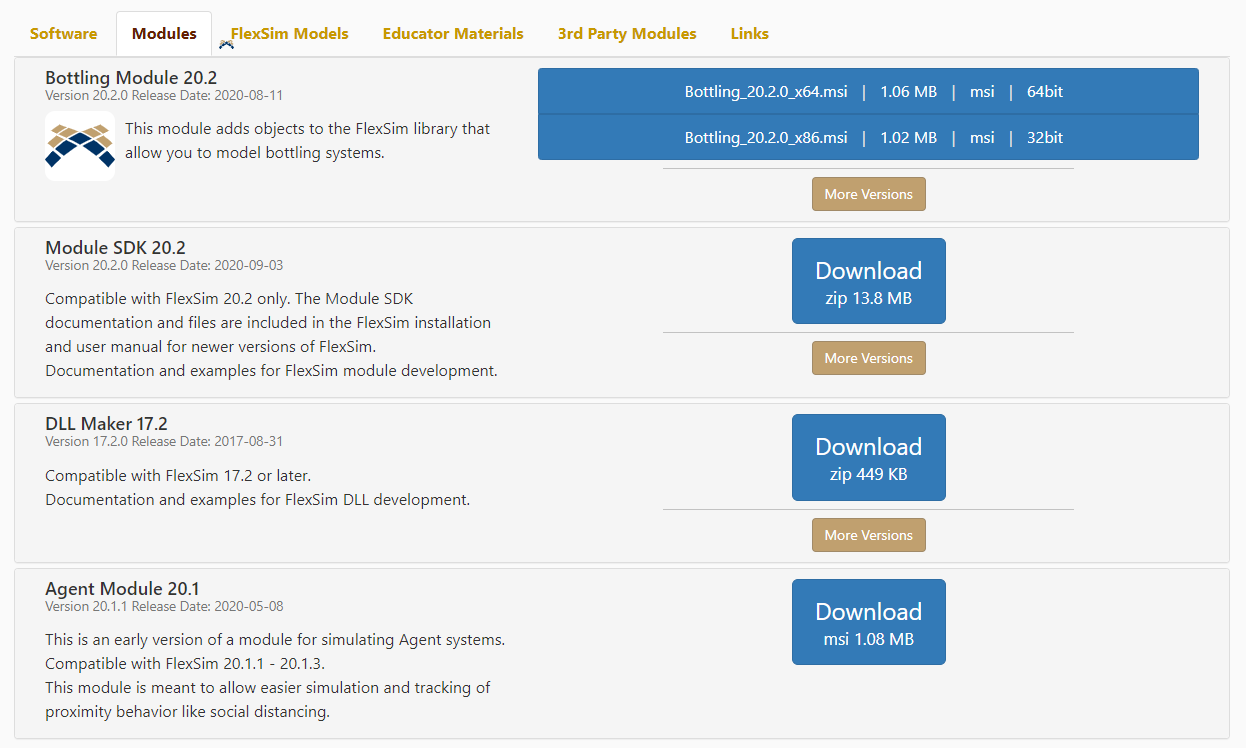1246x748 pixels.
Task: Click the DLL Maker 17.2 title
Action: 106,424
